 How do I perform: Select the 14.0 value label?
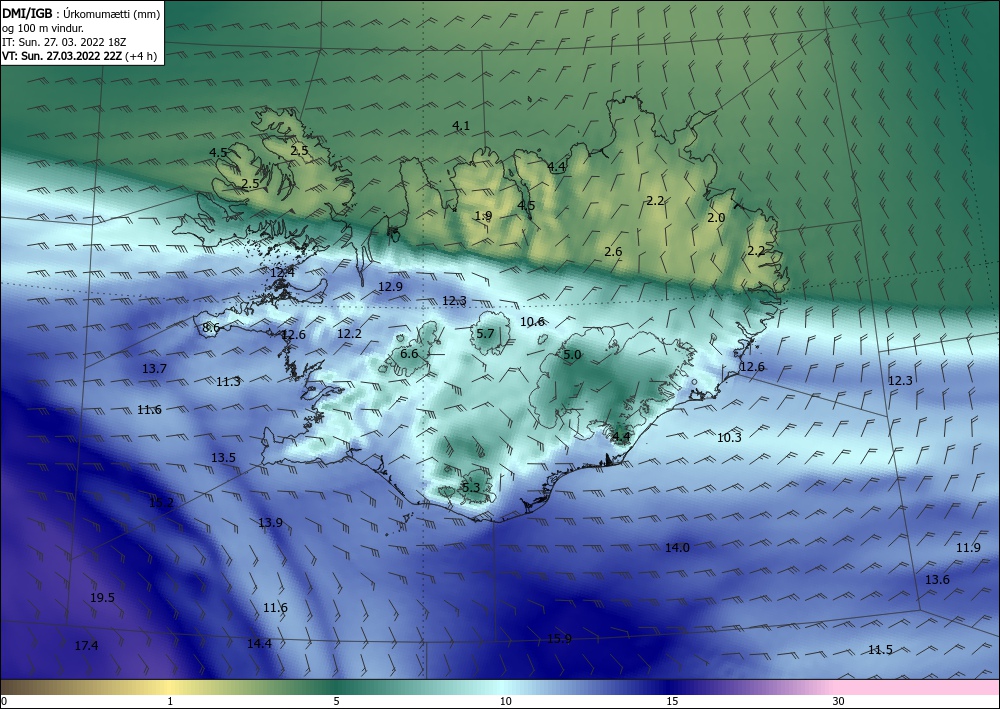pos(677,547)
